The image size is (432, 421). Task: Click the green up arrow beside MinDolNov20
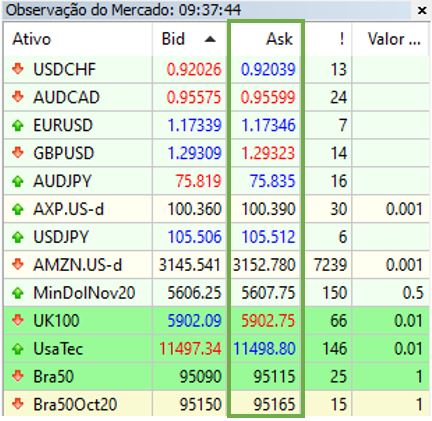[18, 293]
